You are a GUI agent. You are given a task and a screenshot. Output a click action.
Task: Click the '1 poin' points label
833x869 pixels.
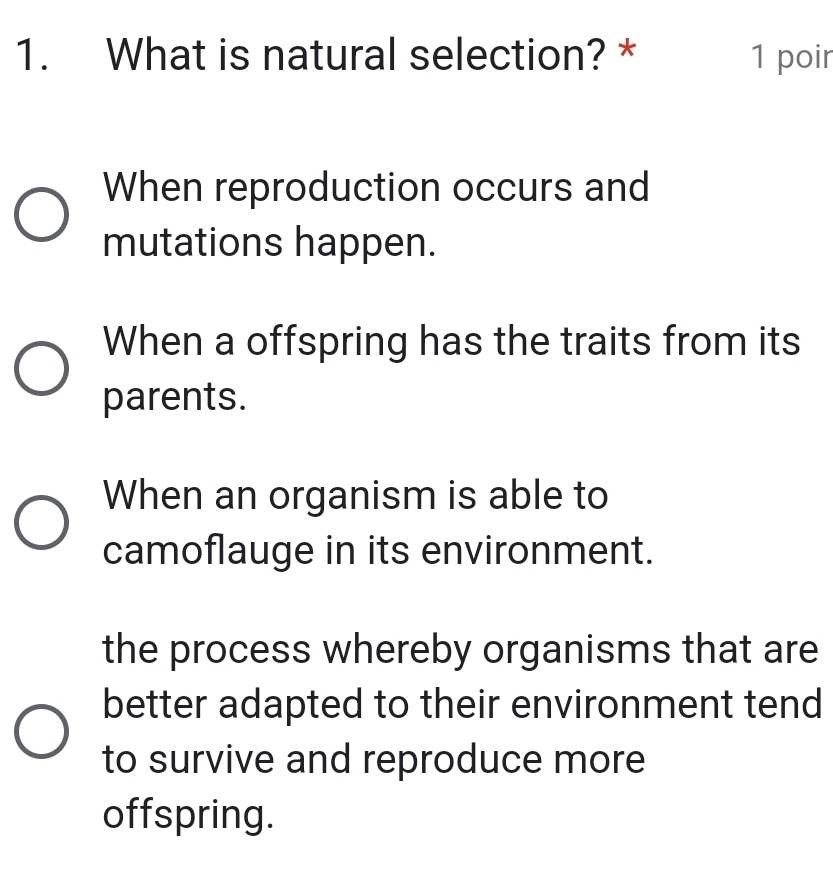(x=792, y=58)
